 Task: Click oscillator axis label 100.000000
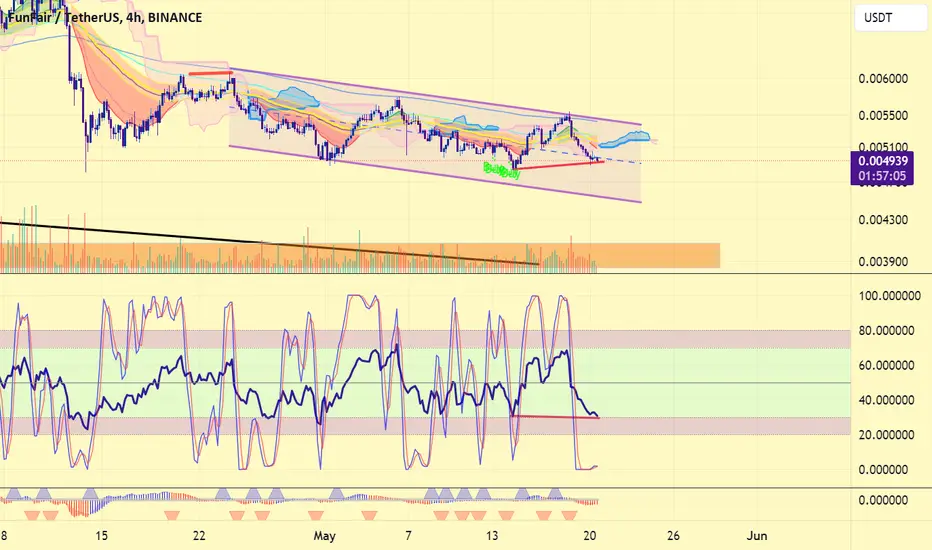tap(890, 296)
